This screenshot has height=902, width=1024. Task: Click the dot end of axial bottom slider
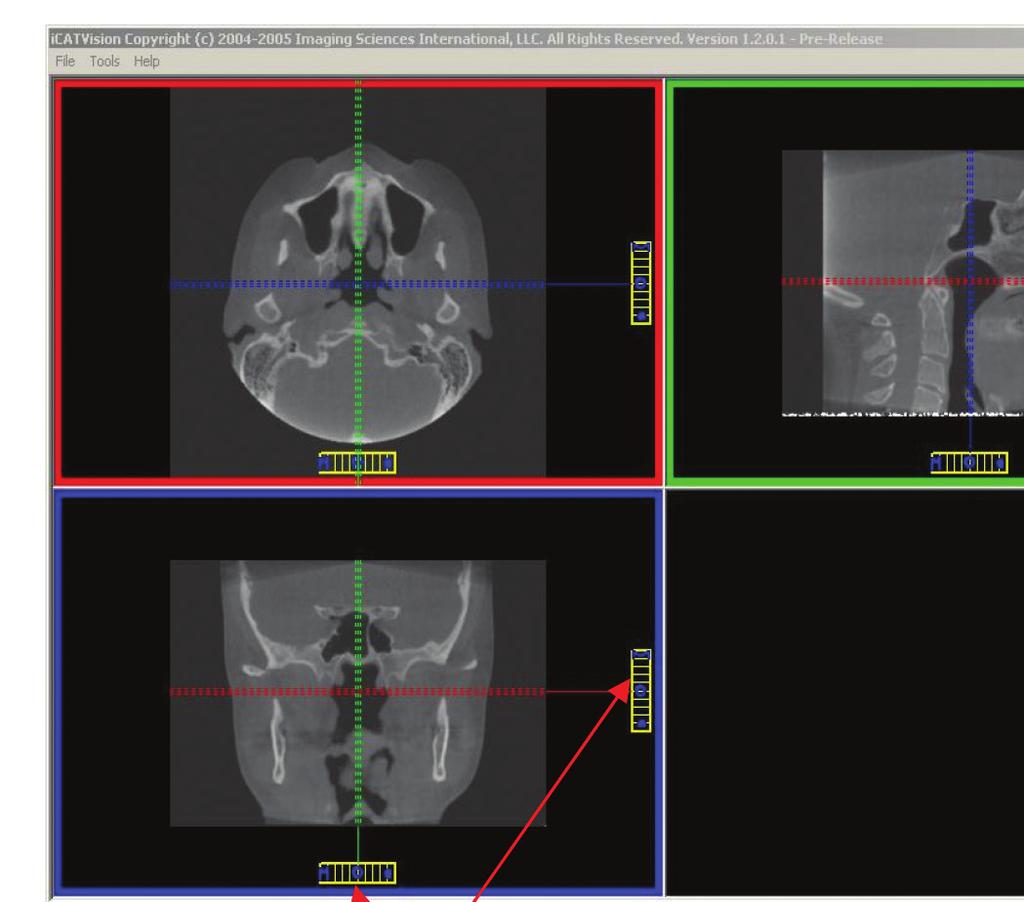[388, 463]
